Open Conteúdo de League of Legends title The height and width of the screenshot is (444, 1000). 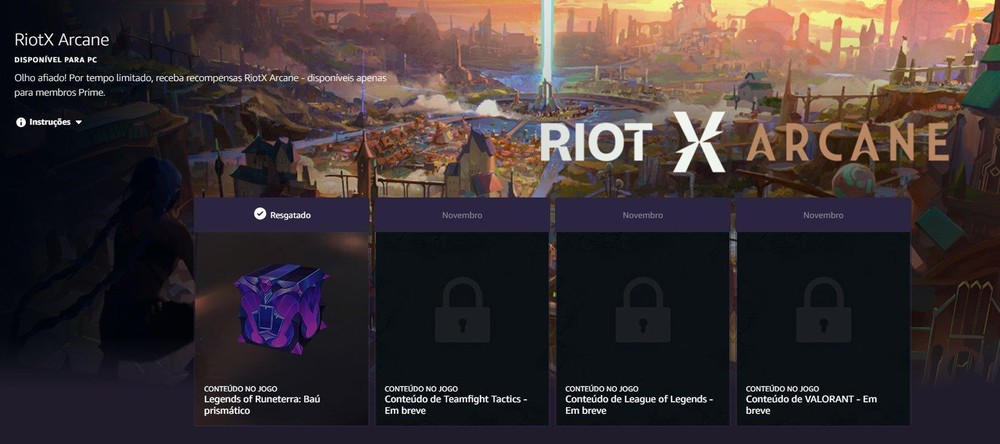click(x=639, y=405)
